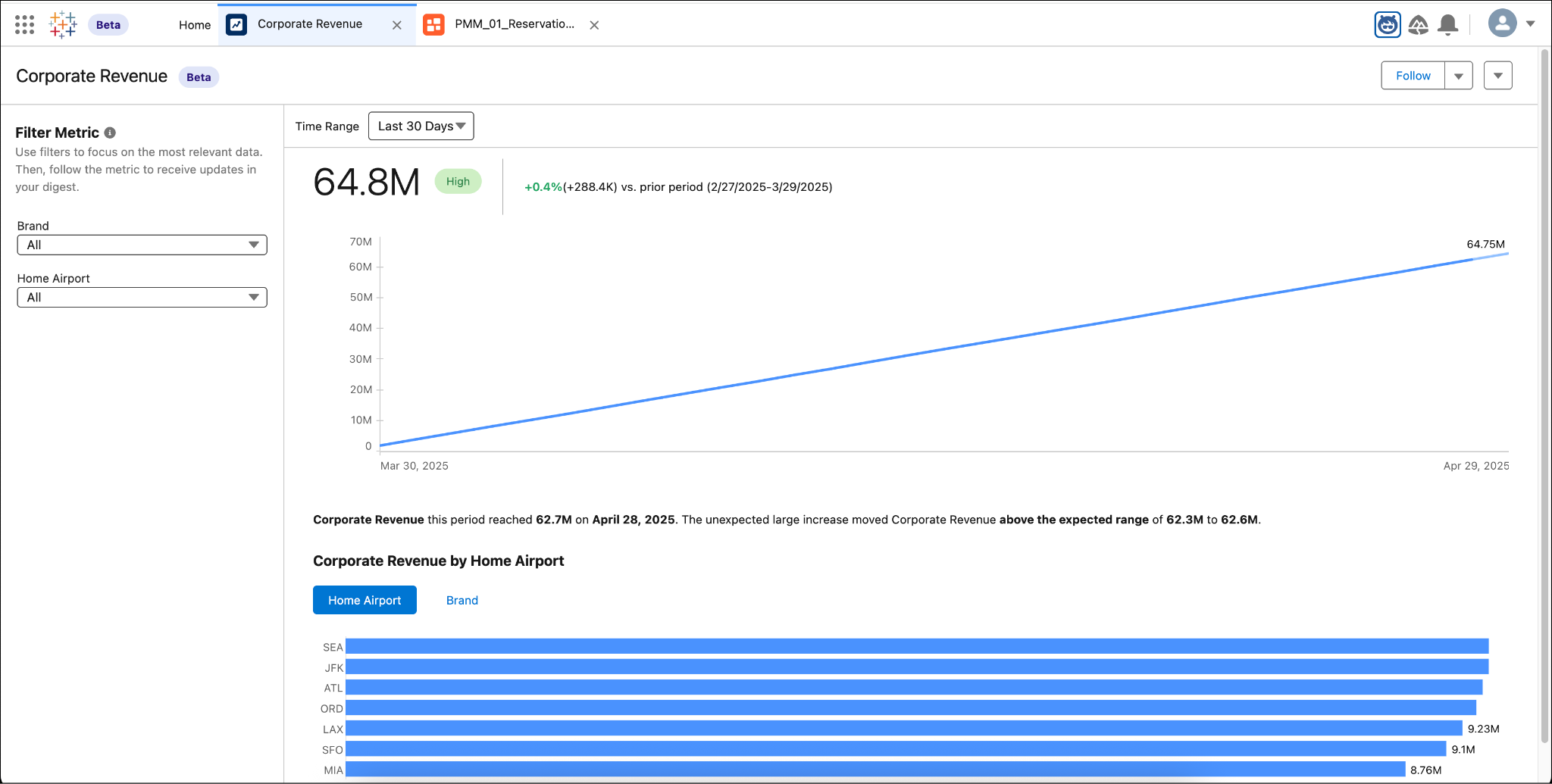Screen dimensions: 1552x784
Task: Click the SFO bar showing 9.1M
Action: point(896,748)
